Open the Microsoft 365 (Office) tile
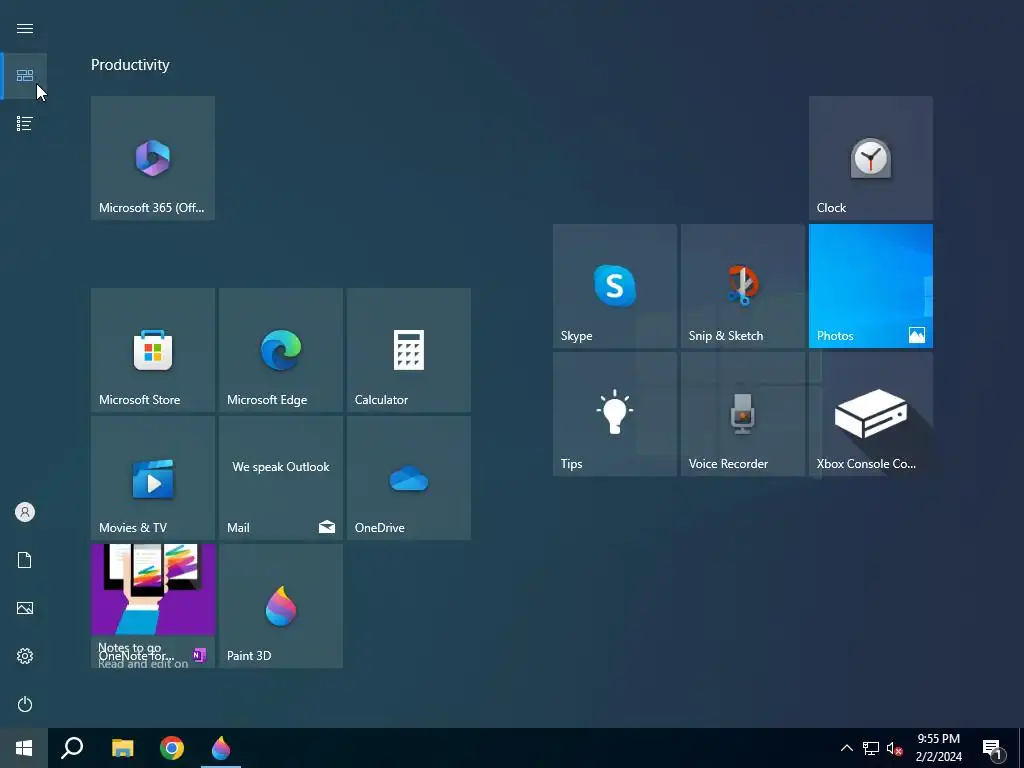 tap(153, 158)
